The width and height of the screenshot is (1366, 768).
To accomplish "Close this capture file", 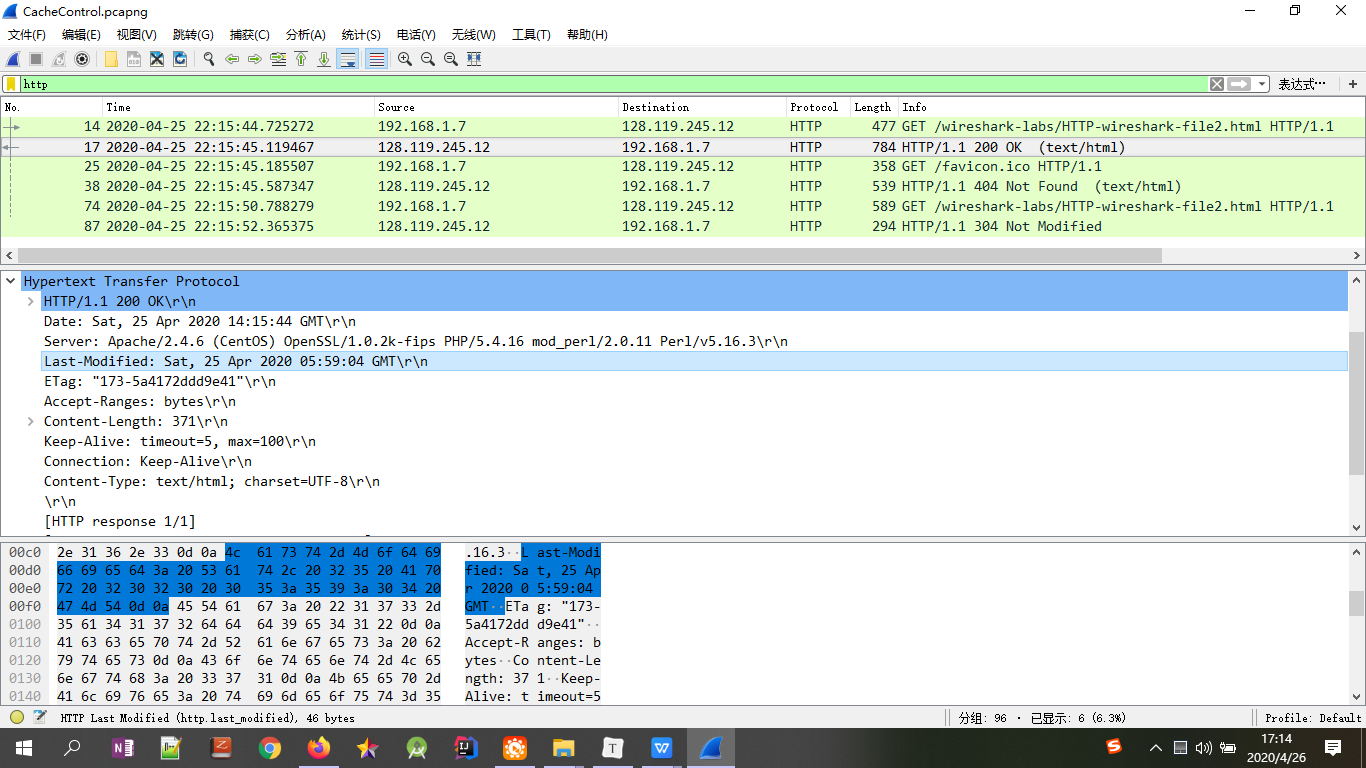I will point(157,59).
